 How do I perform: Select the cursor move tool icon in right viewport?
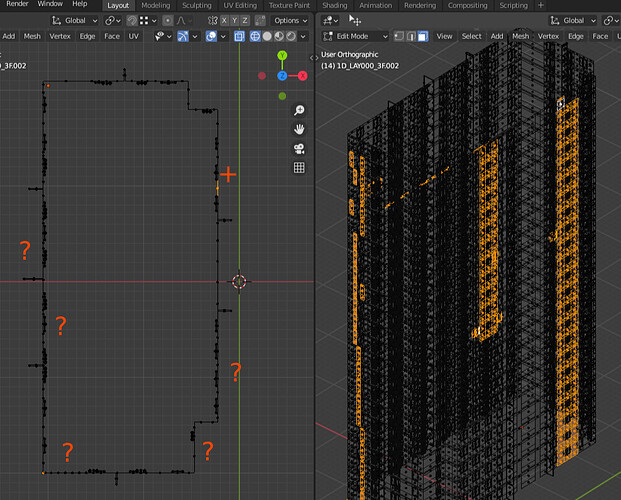pyautogui.click(x=355, y=20)
